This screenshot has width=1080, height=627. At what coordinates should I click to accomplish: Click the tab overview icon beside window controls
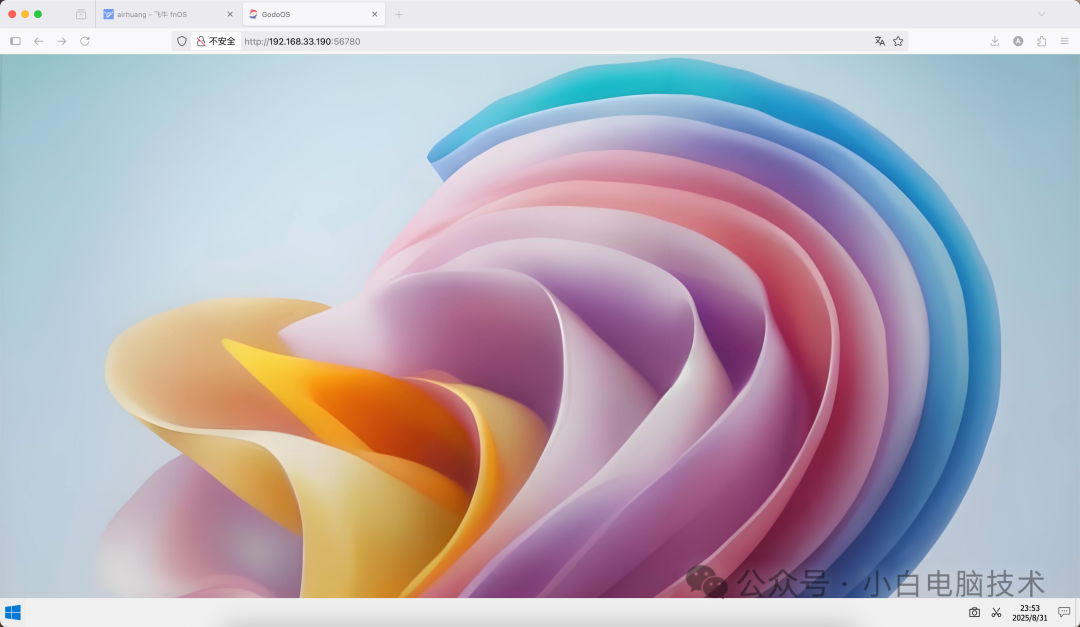point(81,14)
